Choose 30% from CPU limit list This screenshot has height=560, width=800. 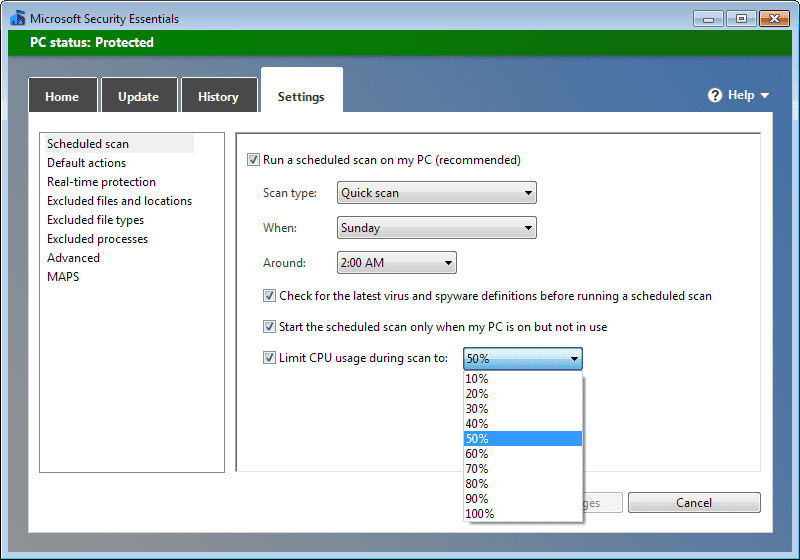click(x=522, y=409)
